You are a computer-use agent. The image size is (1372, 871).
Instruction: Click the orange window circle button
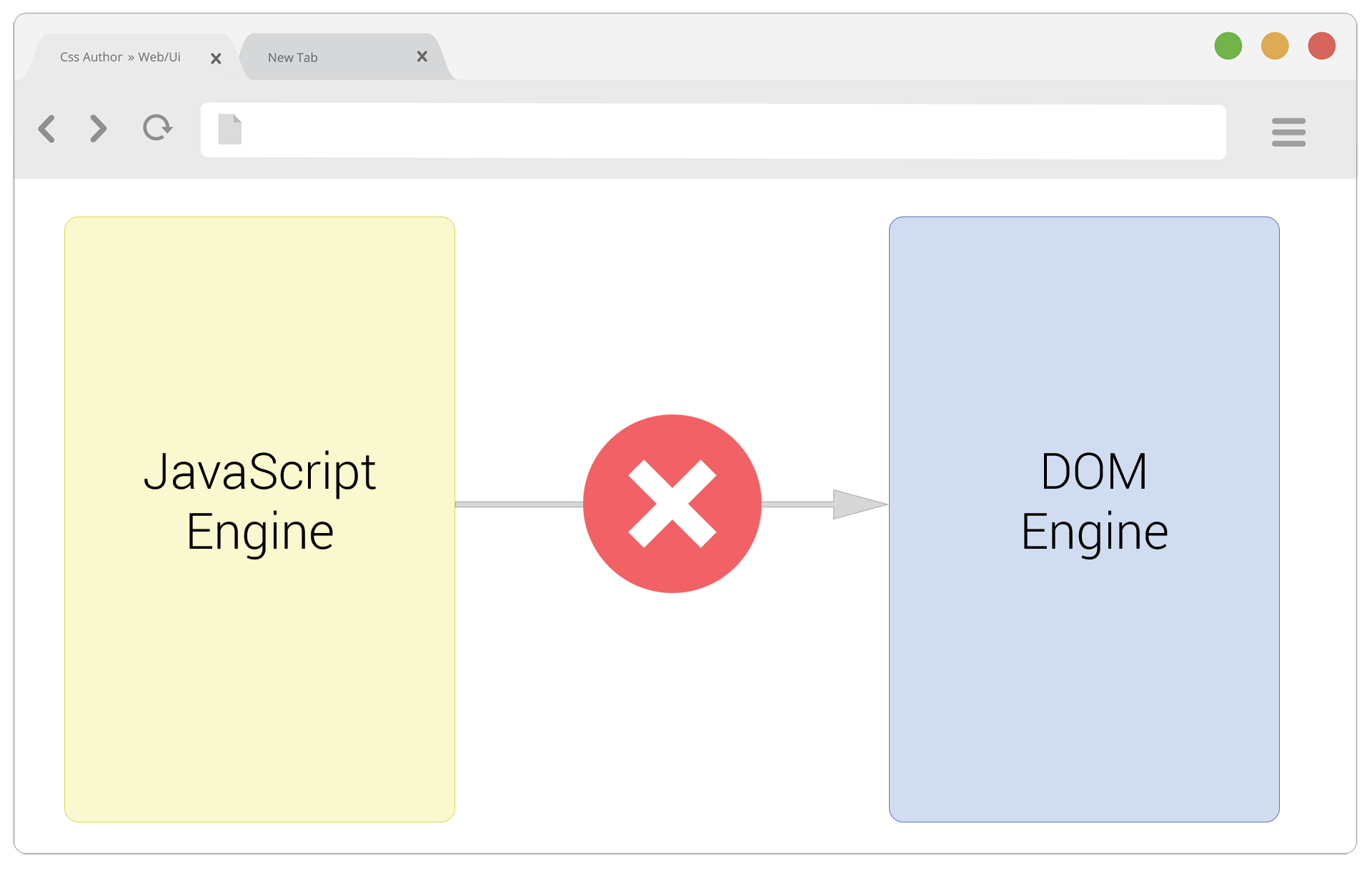1274,46
